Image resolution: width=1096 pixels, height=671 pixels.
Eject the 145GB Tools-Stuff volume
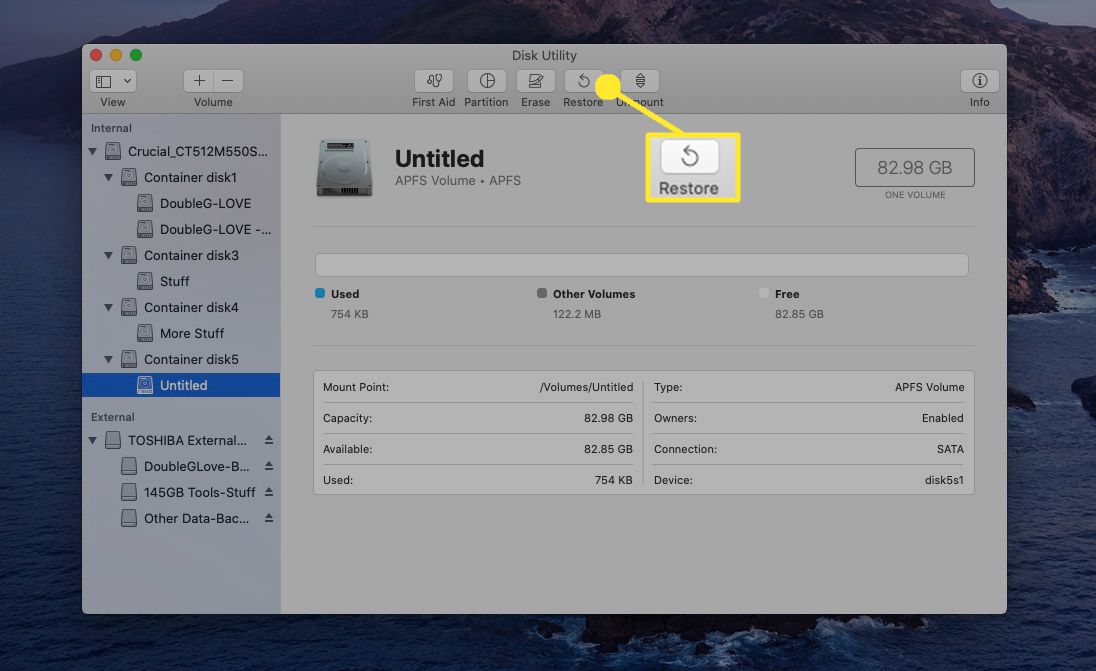click(269, 493)
